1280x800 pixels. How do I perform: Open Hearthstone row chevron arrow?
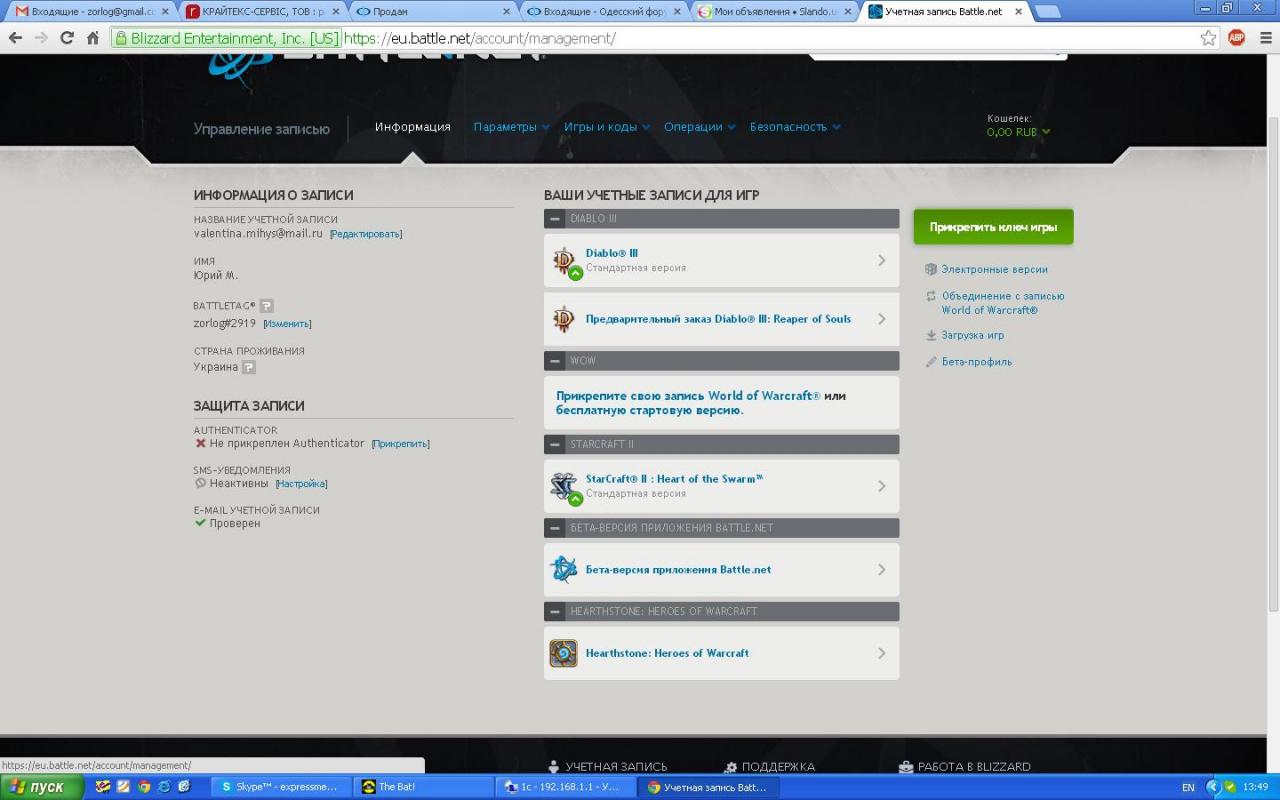coord(881,653)
